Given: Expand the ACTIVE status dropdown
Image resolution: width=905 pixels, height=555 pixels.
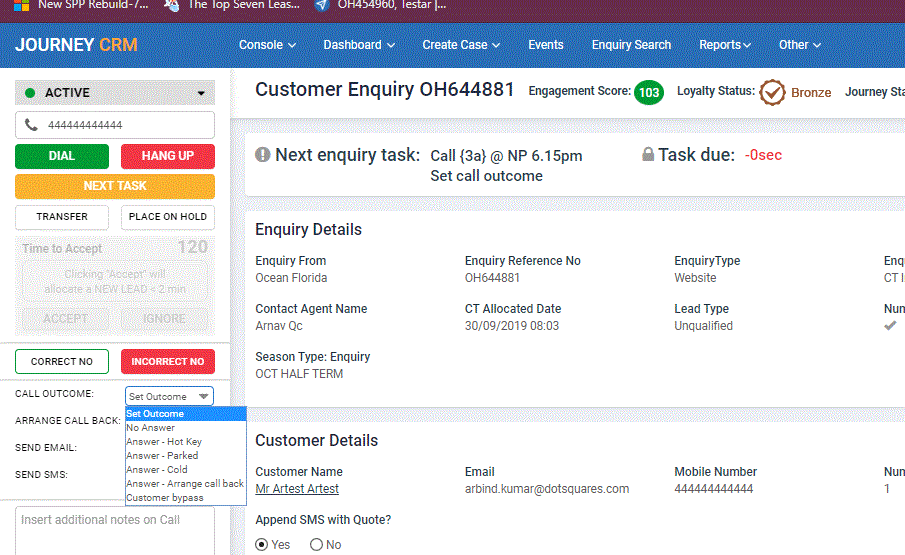Looking at the screenshot, I should coord(115,92).
